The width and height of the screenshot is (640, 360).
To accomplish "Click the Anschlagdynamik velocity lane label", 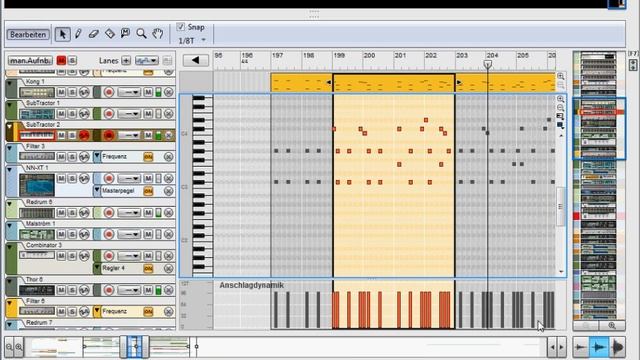I will (x=251, y=285).
